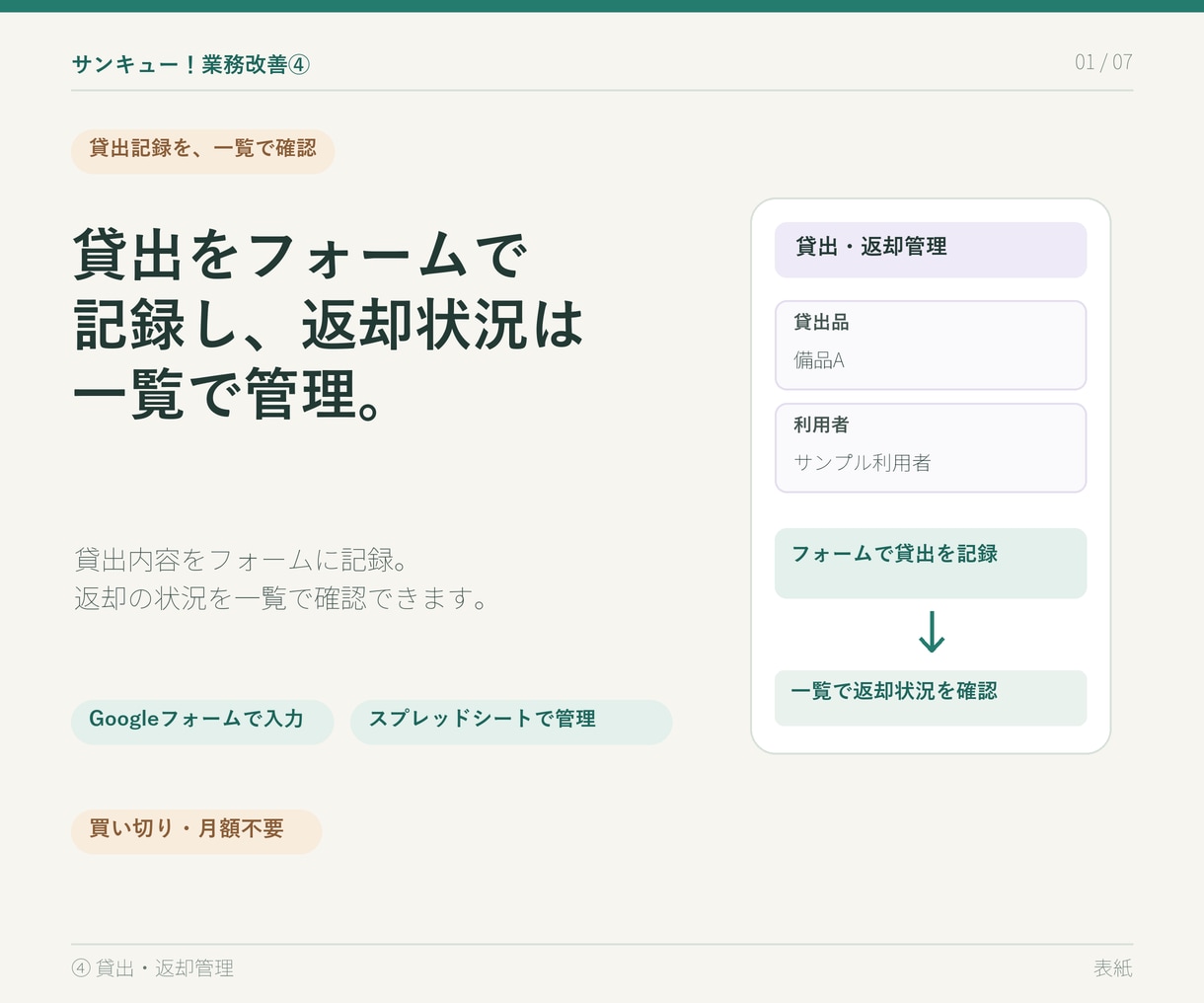Click the 貸出・返却管理 card header
Viewport: 1204px width, 1003px height.
coord(931,250)
